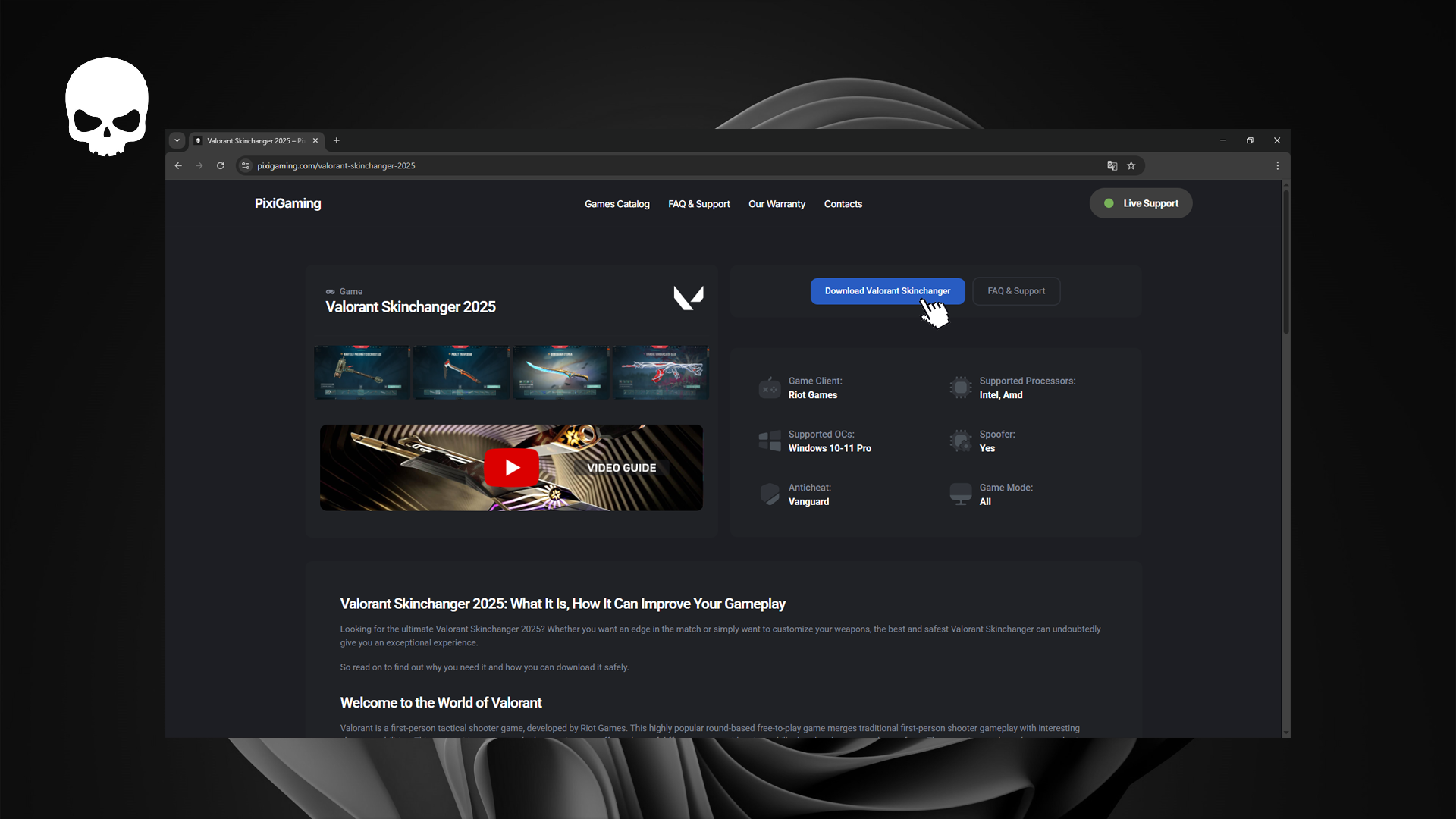This screenshot has height=819, width=1456.
Task: Click the "Windows 10-11 Pro" value text
Action: (829, 448)
